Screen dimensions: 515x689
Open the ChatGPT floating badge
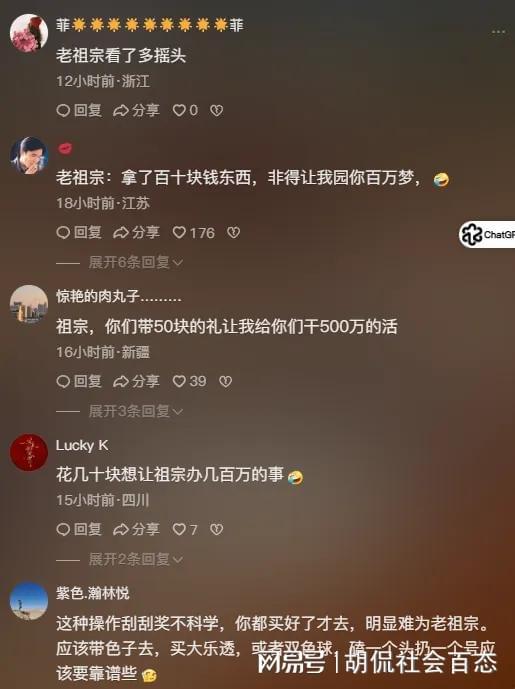487,235
